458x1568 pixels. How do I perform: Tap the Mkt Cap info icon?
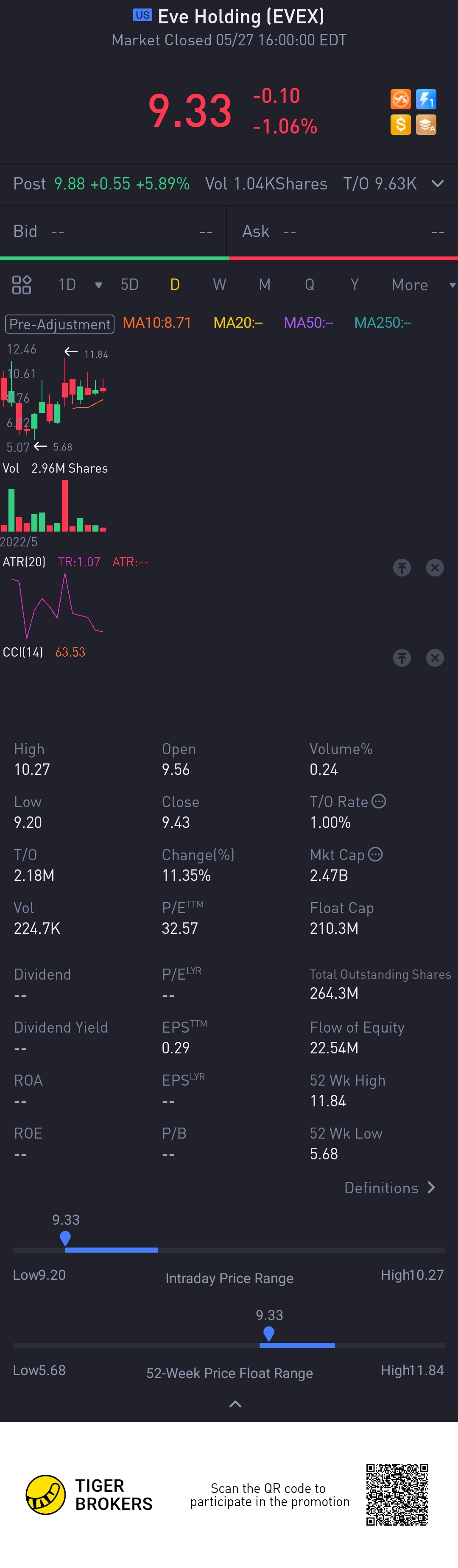coord(376,855)
